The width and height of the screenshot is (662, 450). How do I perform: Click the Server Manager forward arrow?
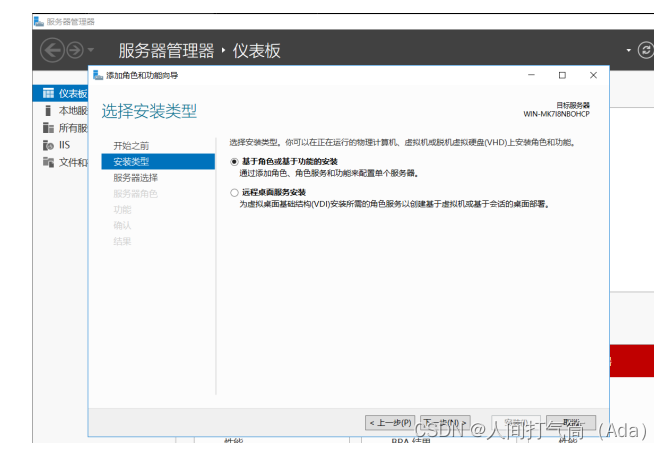pos(73,50)
